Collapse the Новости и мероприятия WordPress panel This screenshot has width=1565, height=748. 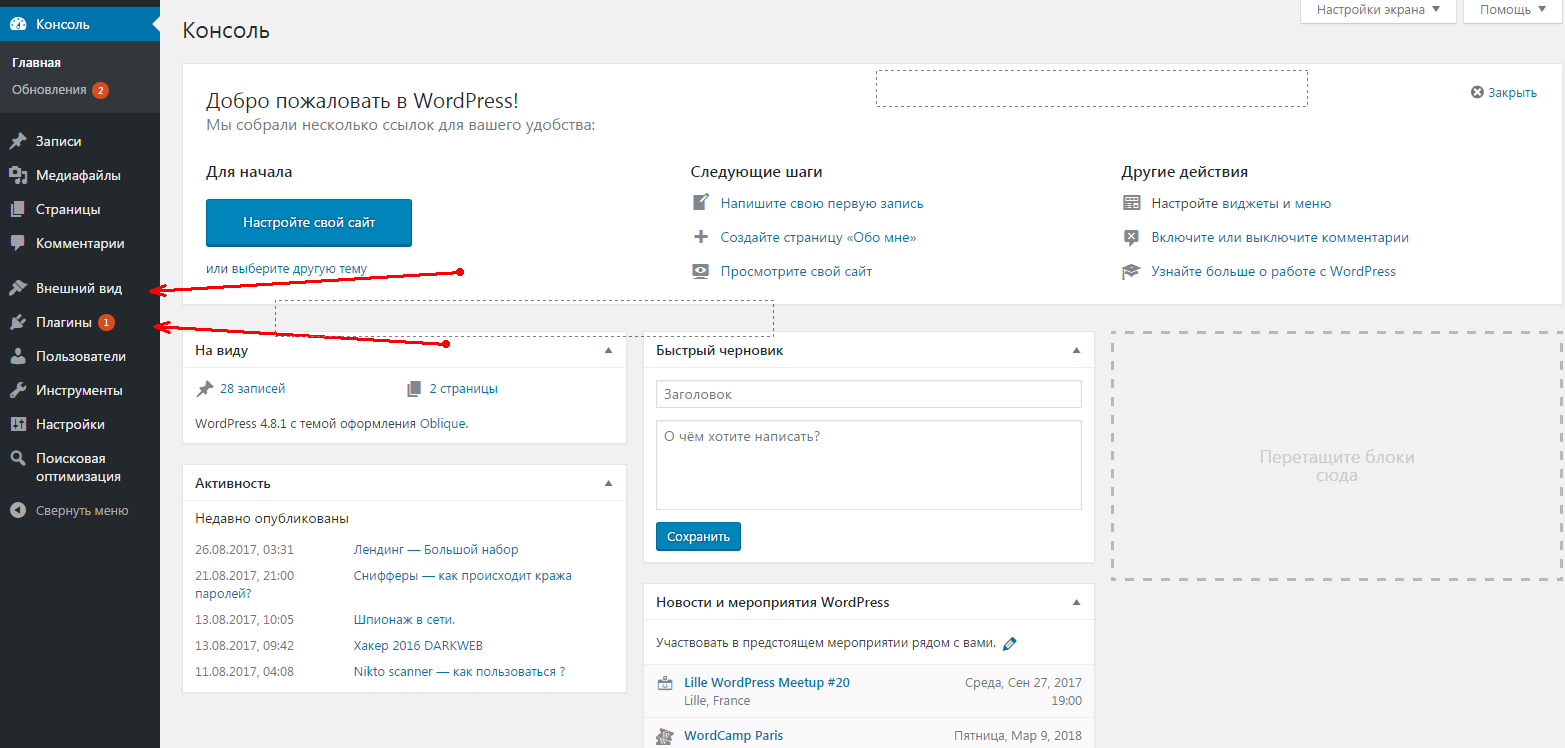pyautogui.click(x=1076, y=603)
